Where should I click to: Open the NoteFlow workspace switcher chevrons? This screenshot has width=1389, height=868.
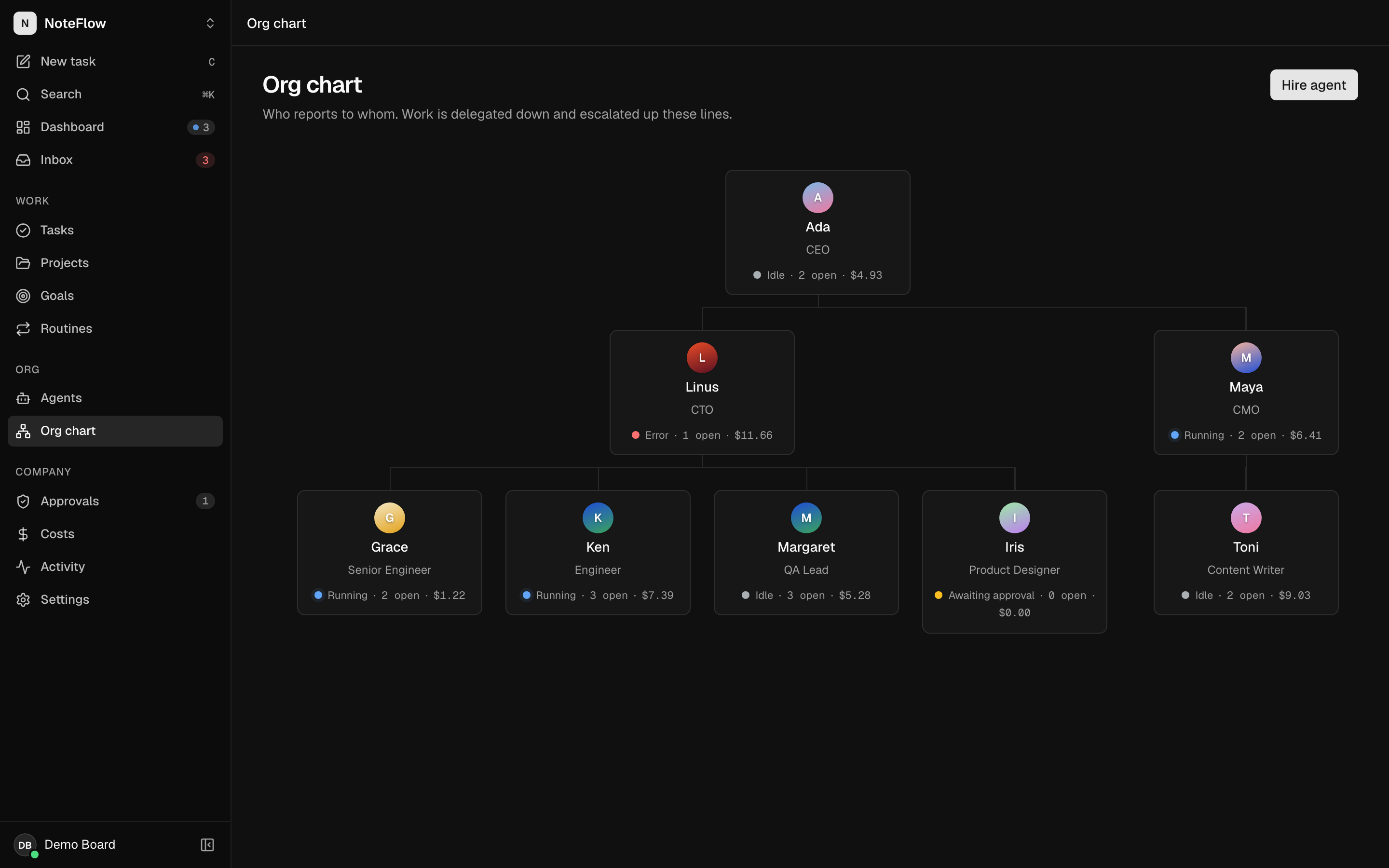coord(210,23)
